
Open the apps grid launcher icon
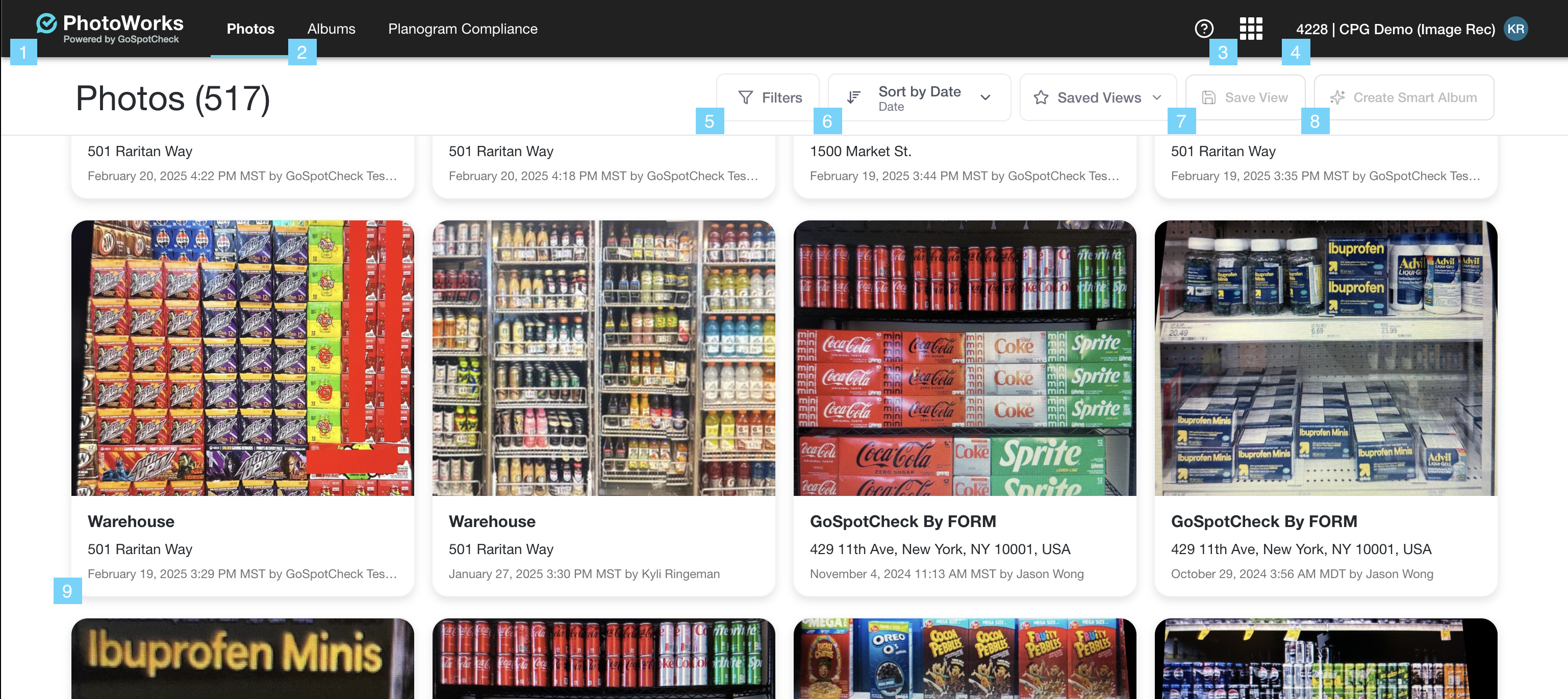tap(1251, 29)
